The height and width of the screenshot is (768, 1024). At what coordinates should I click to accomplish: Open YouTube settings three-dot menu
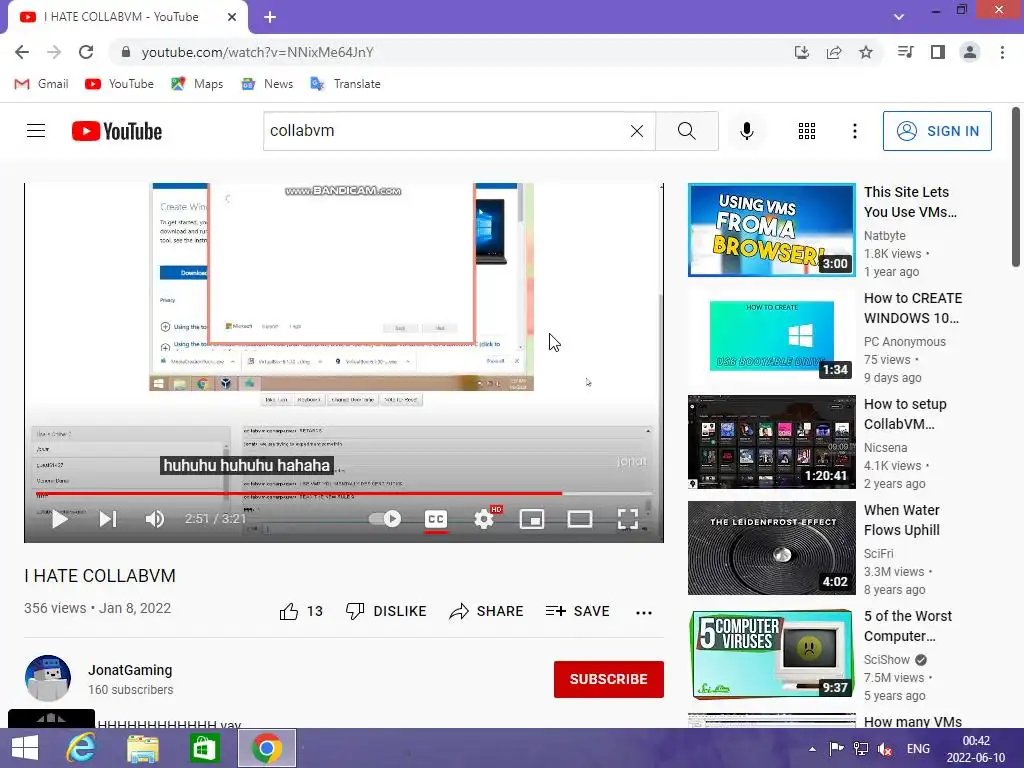pyautogui.click(x=855, y=131)
